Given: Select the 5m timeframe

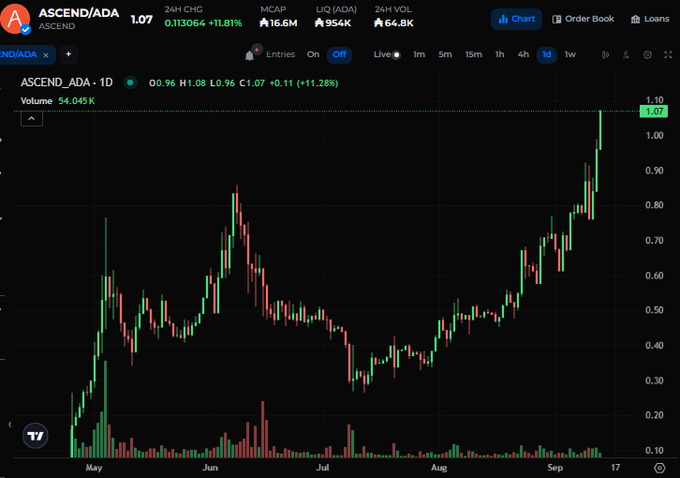Looking at the screenshot, I should click(x=445, y=55).
